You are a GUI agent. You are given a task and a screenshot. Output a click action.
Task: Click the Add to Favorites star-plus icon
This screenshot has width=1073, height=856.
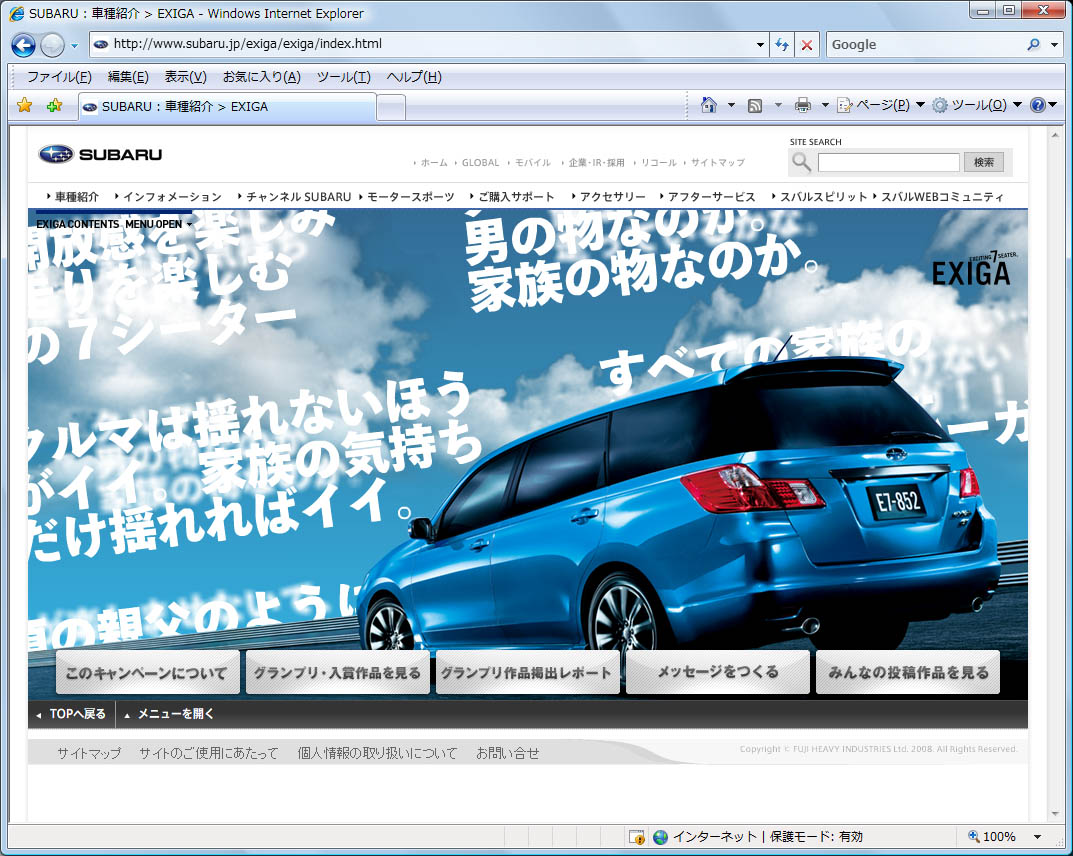pos(55,105)
